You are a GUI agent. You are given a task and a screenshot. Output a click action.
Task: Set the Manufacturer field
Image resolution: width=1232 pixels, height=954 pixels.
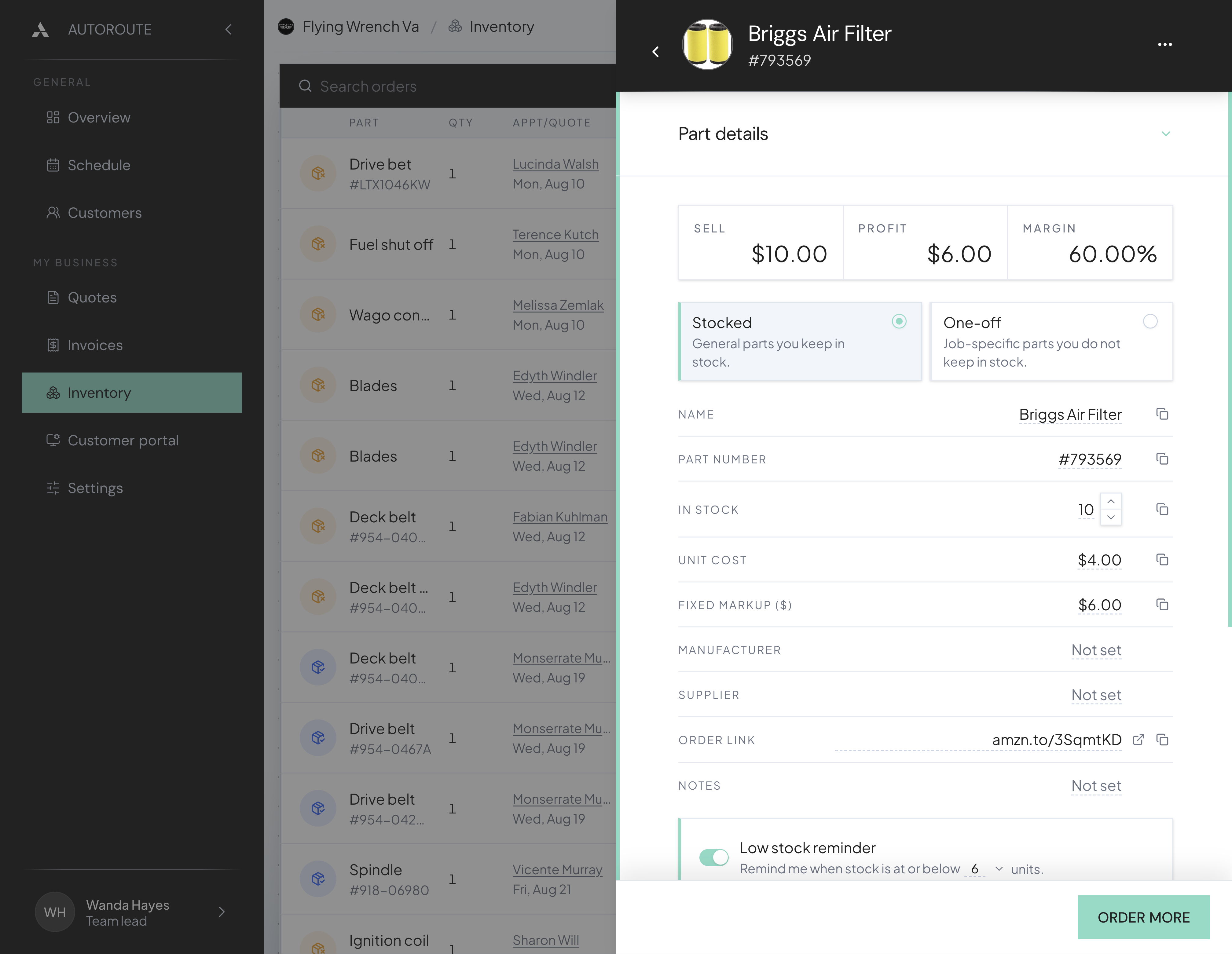pos(1096,650)
